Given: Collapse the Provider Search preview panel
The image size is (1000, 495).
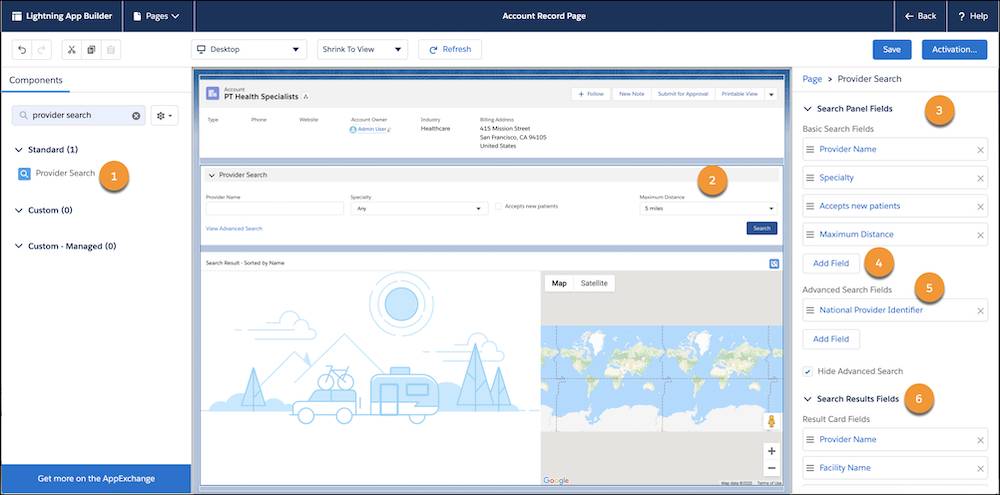Looking at the screenshot, I should pyautogui.click(x=212, y=175).
